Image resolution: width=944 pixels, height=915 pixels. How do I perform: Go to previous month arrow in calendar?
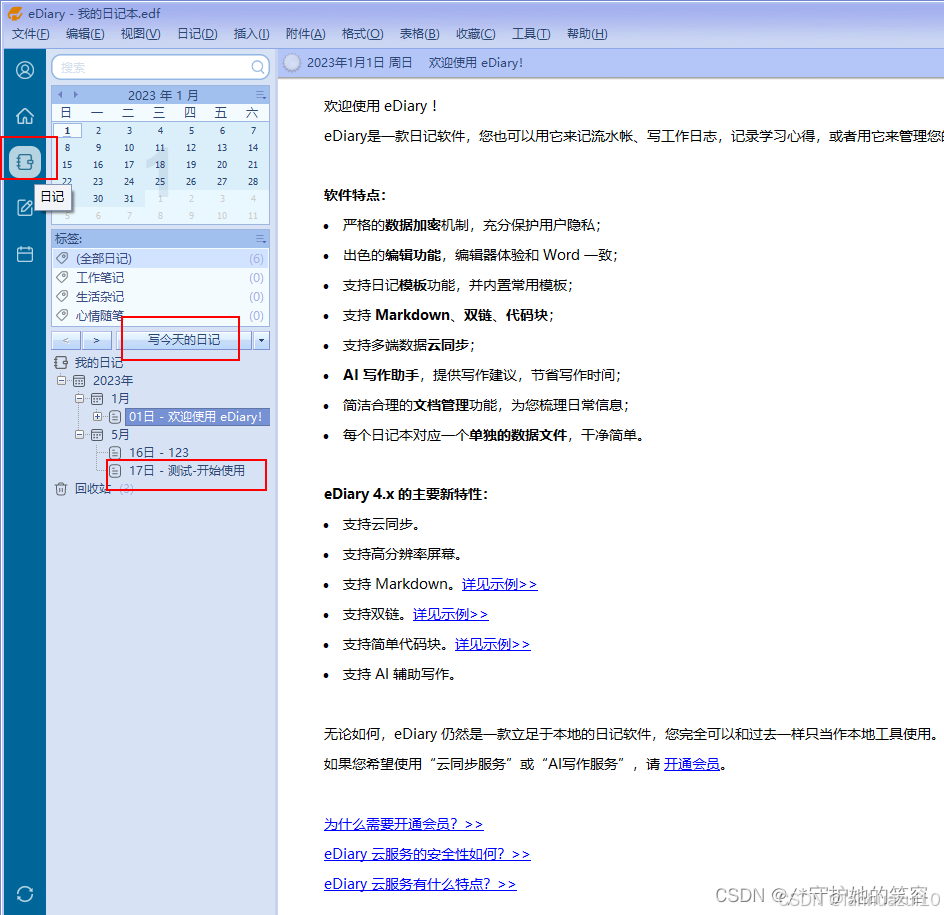pos(60,95)
